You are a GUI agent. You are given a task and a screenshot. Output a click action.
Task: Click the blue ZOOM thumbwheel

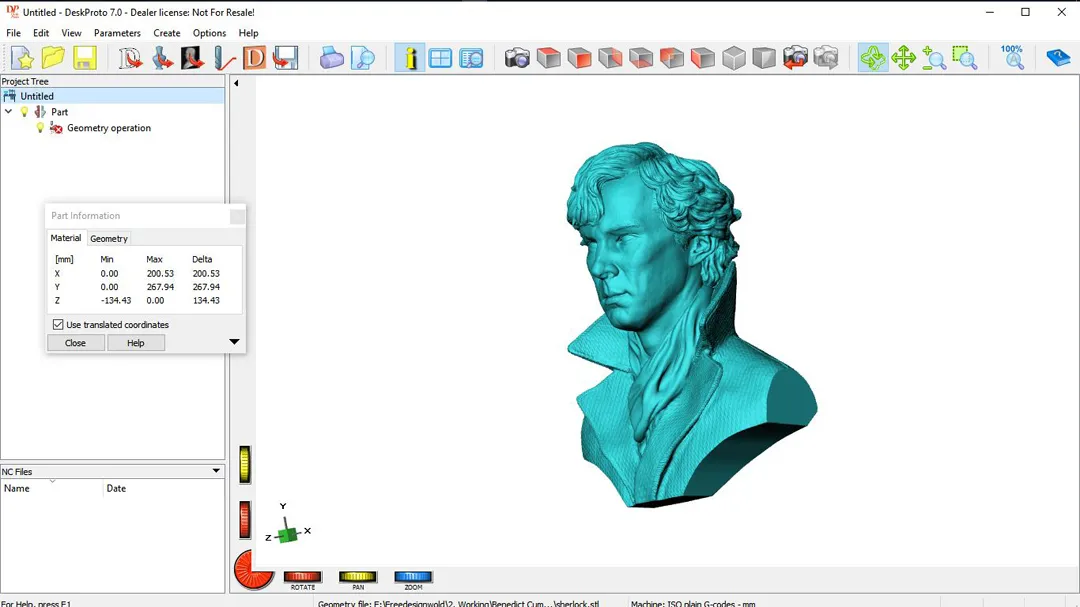(x=413, y=577)
